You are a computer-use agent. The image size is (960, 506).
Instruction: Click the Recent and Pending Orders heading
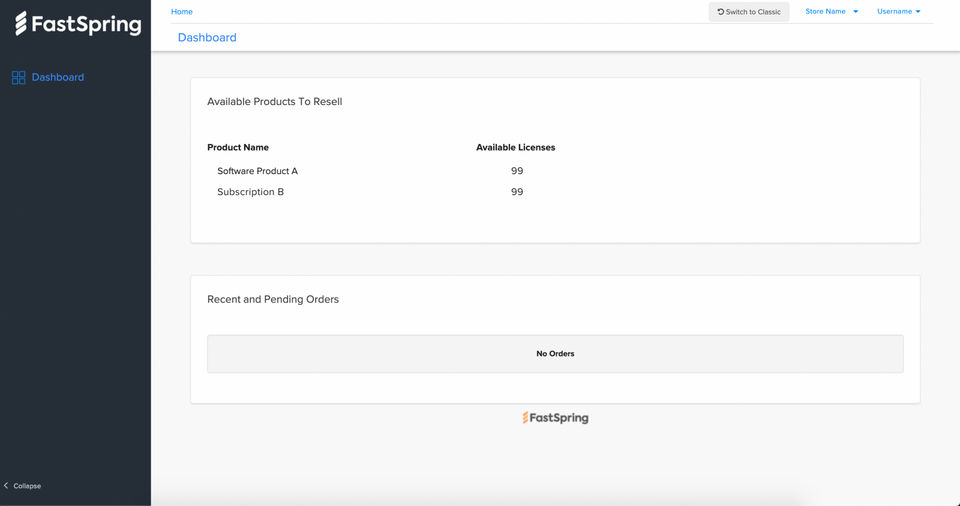pos(273,299)
